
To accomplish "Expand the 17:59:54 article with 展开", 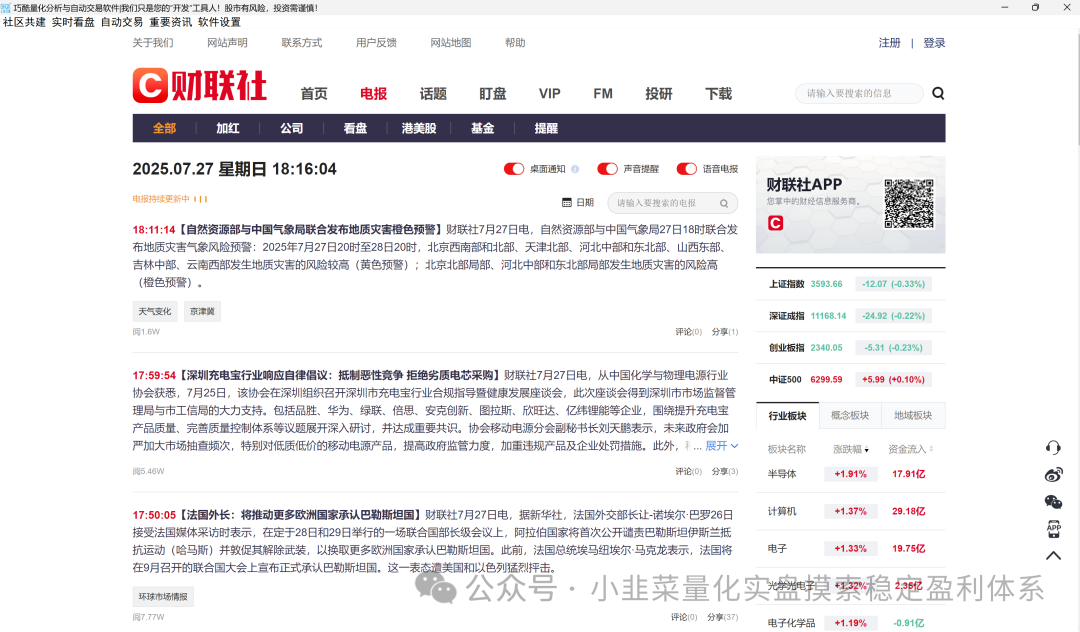I will (722, 446).
